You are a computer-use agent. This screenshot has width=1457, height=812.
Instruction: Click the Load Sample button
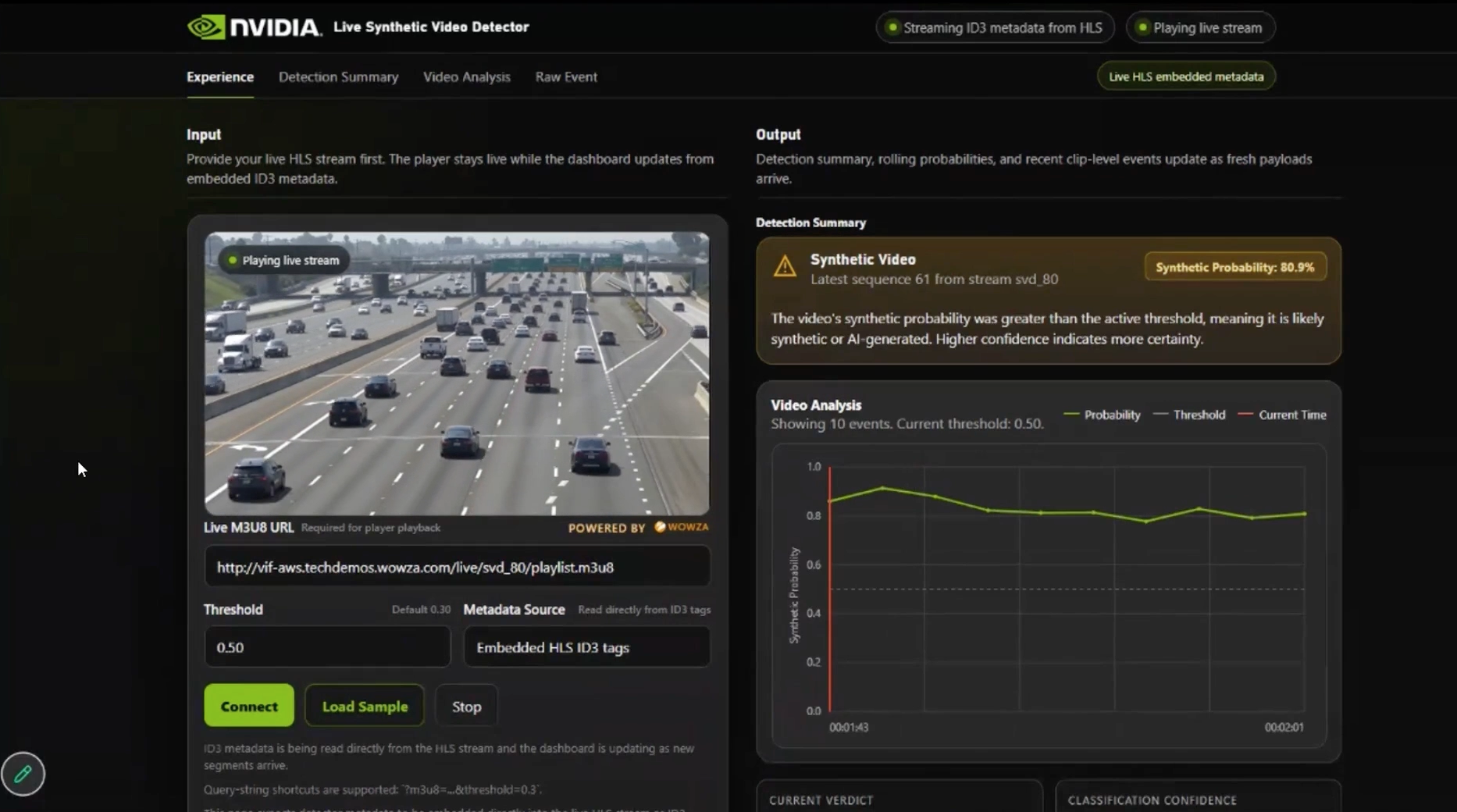[x=365, y=706]
